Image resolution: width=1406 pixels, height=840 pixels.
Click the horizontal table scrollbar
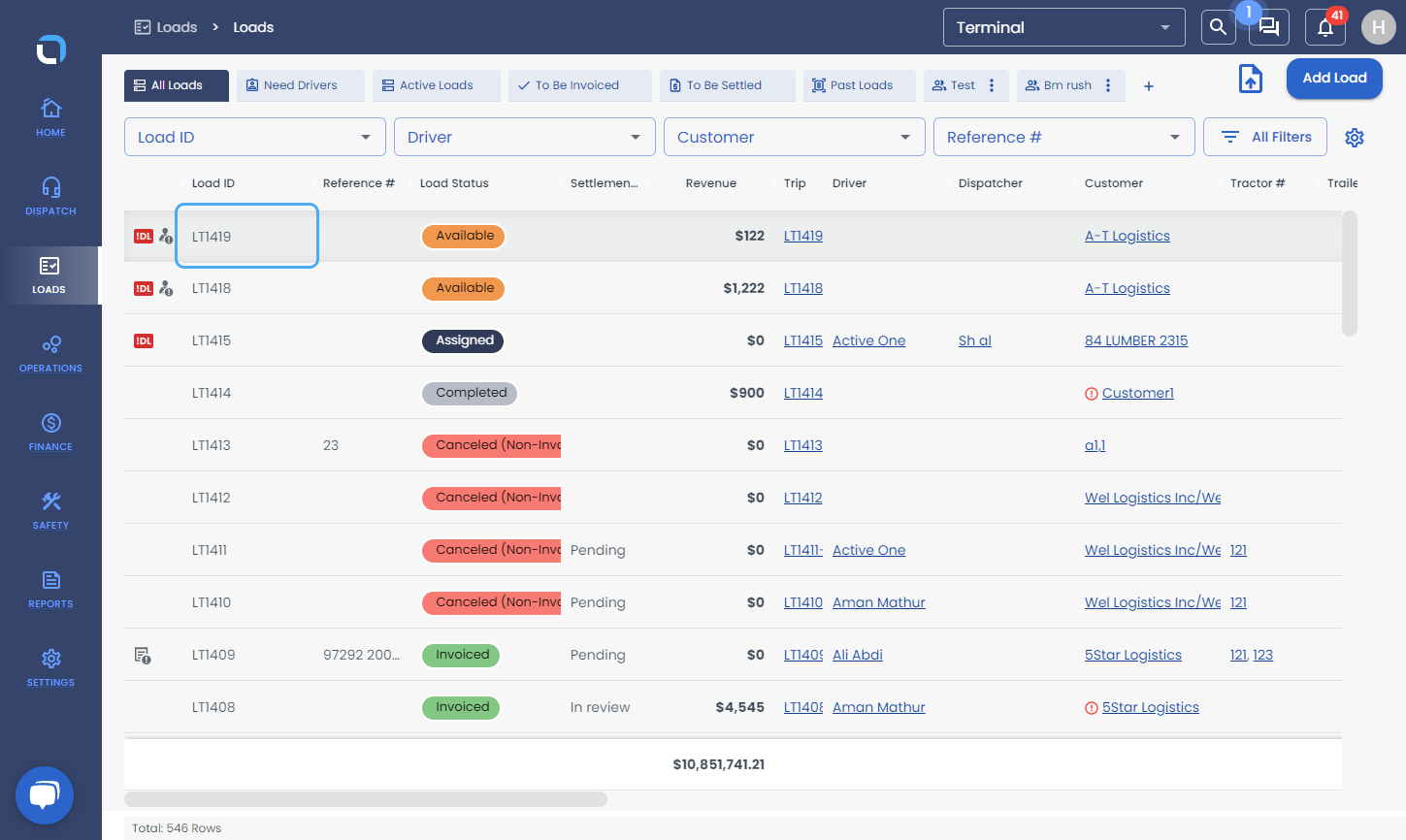366,799
